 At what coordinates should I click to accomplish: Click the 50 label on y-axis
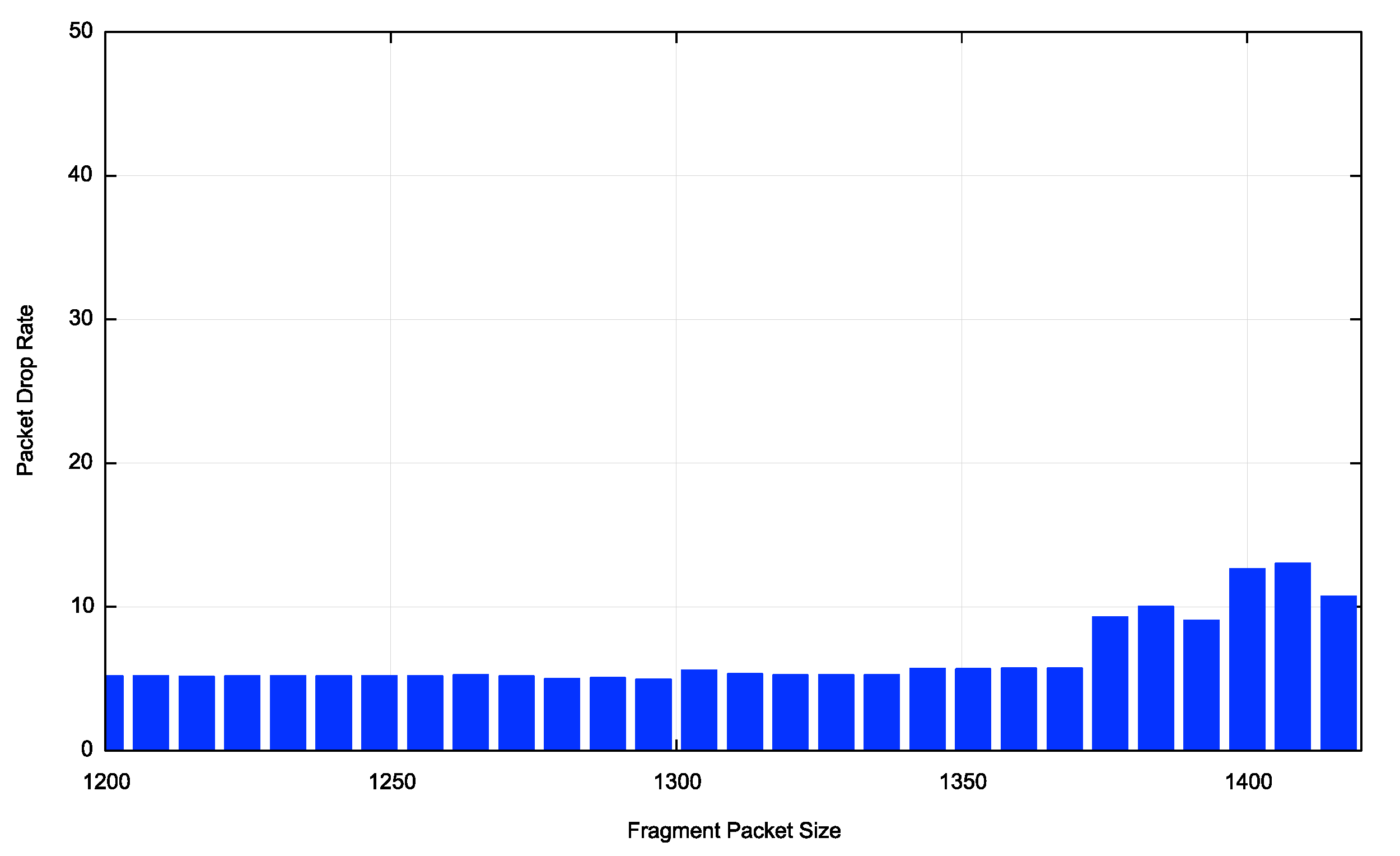click(x=81, y=31)
